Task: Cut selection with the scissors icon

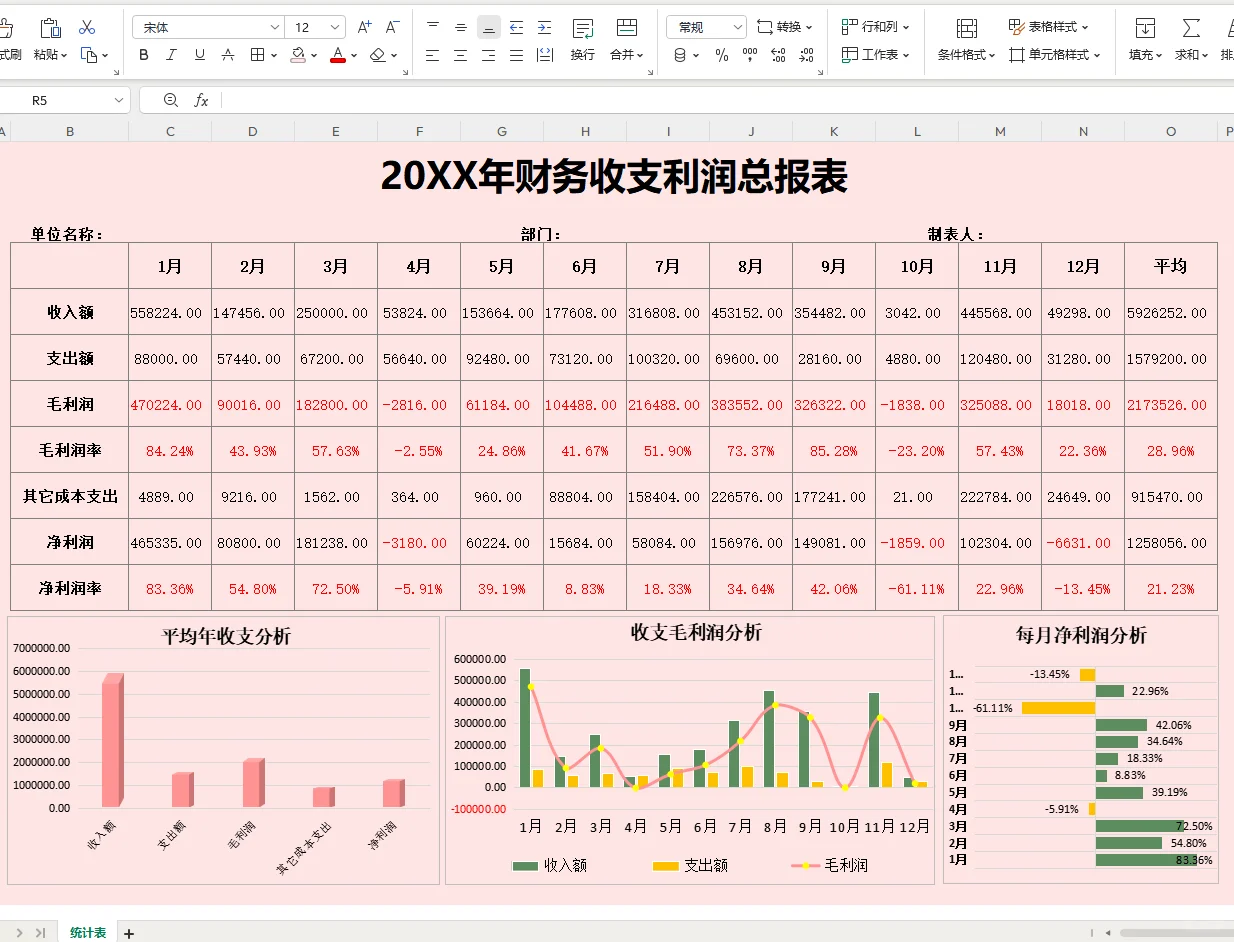Action: coord(87,27)
